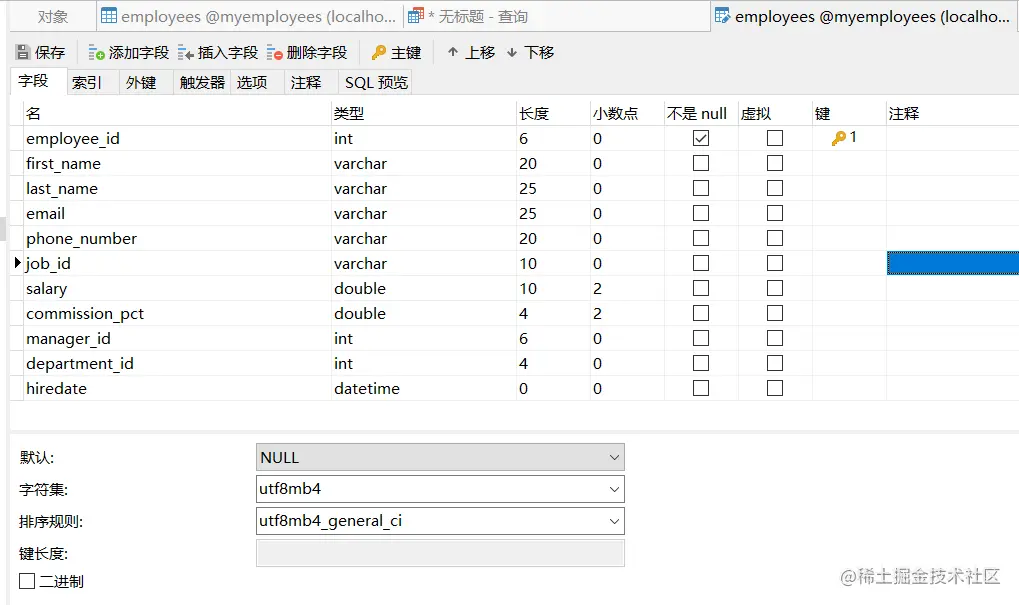Open the SQL Preview (SQL 预览) tab

pos(376,83)
